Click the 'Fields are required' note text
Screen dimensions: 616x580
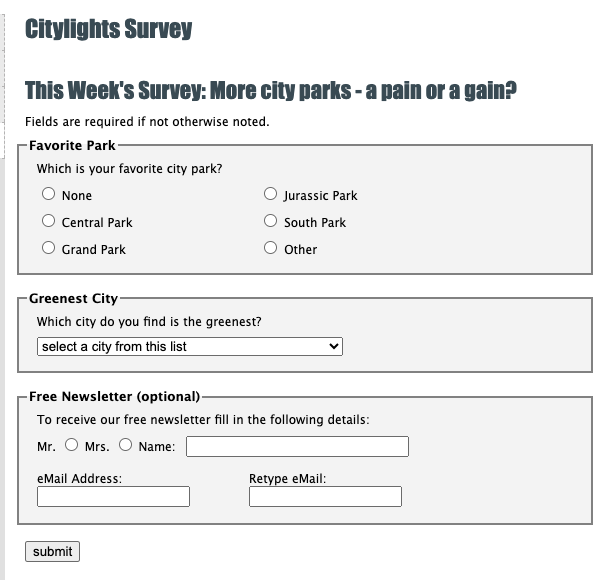point(147,122)
